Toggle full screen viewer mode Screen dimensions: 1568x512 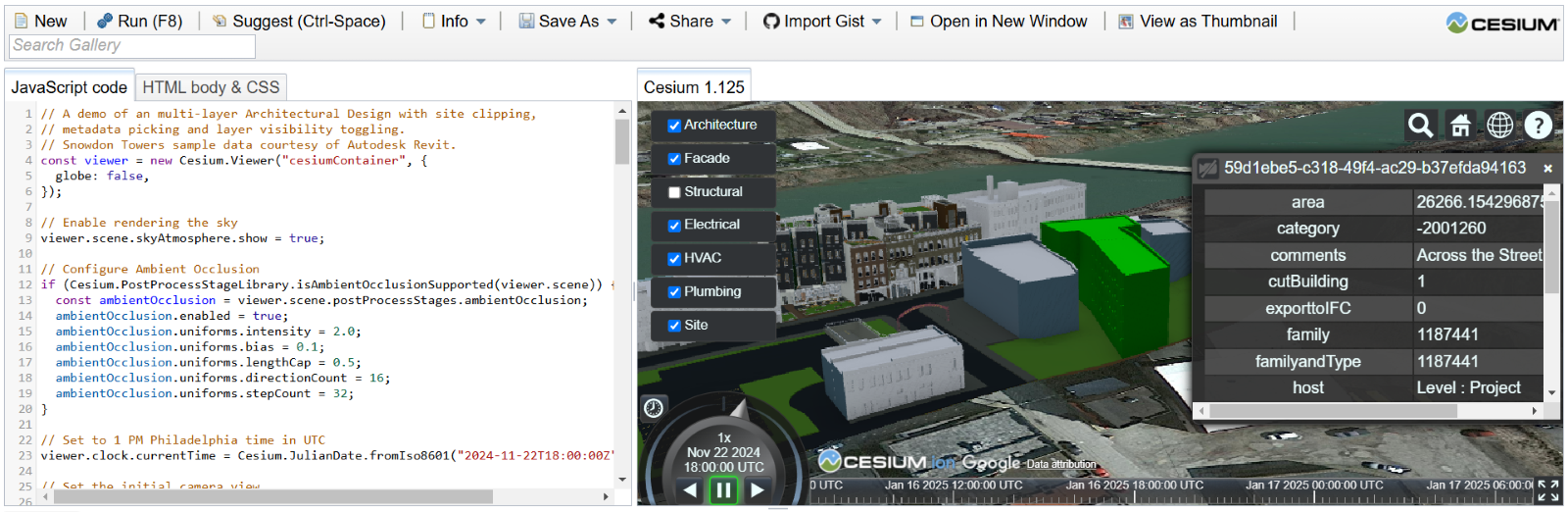[1548, 490]
